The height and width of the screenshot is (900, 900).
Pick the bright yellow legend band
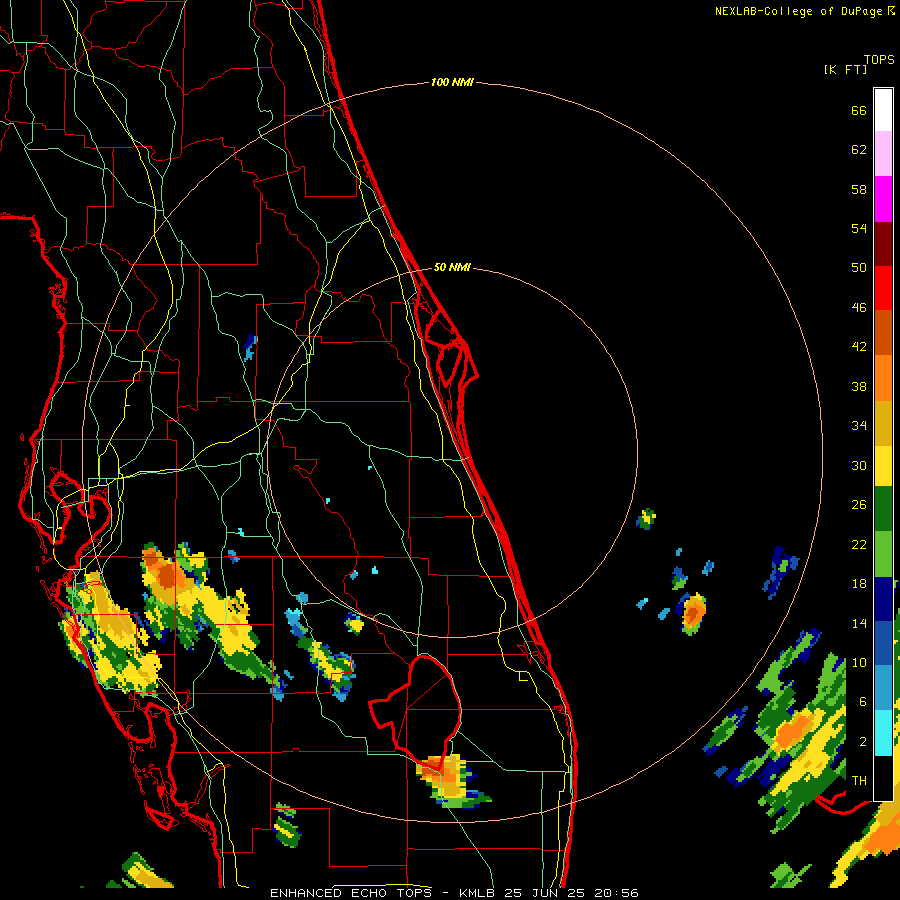tap(883, 466)
